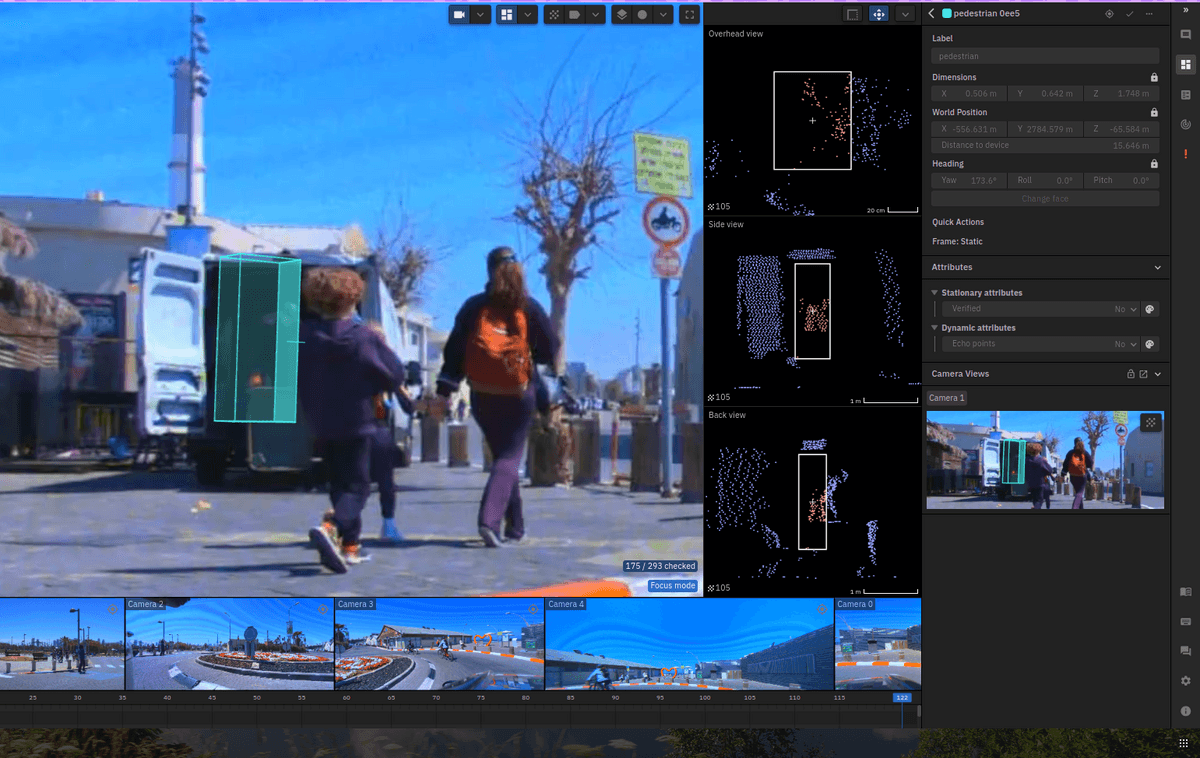
Task: Toggle the World Position lock
Action: tap(1154, 113)
